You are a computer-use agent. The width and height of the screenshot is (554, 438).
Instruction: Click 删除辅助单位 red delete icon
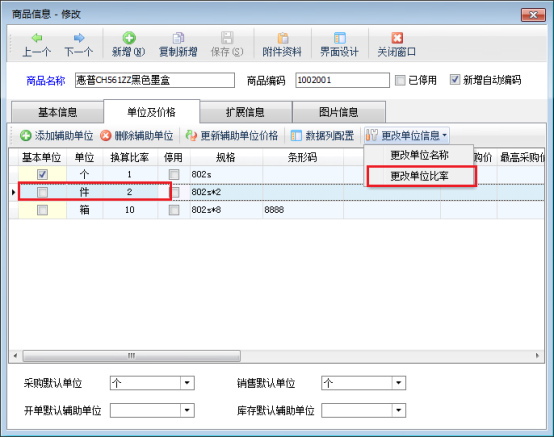106,136
